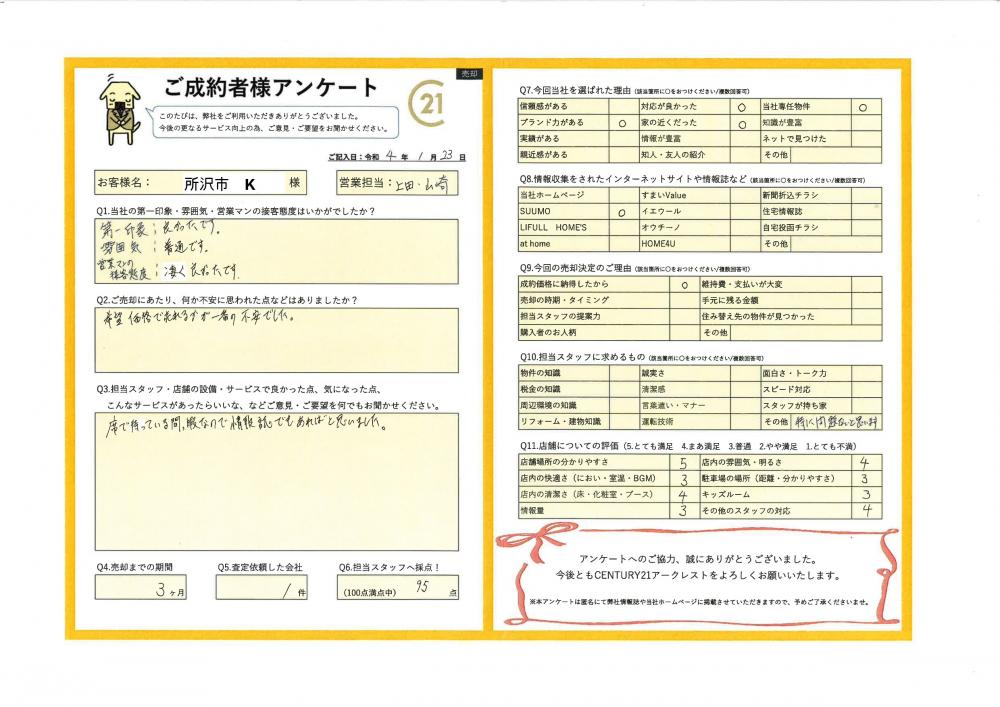Click the score for 情報量
Viewport: 1000px width, 707px height.
(x=685, y=511)
